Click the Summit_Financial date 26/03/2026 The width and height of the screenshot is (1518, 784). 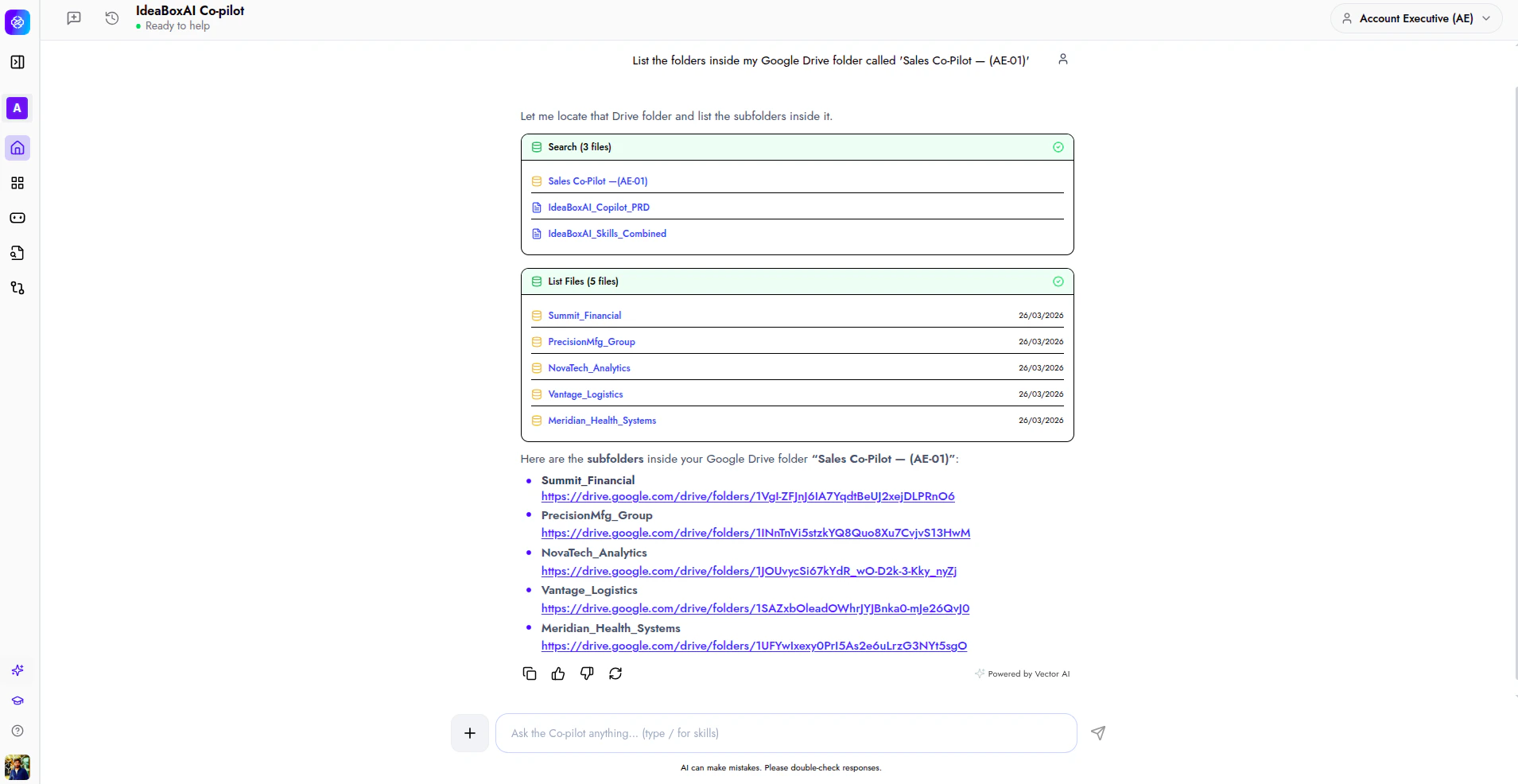pyautogui.click(x=1041, y=316)
